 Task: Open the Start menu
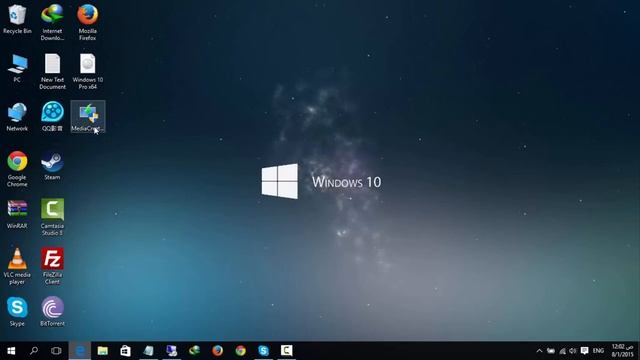11,351
